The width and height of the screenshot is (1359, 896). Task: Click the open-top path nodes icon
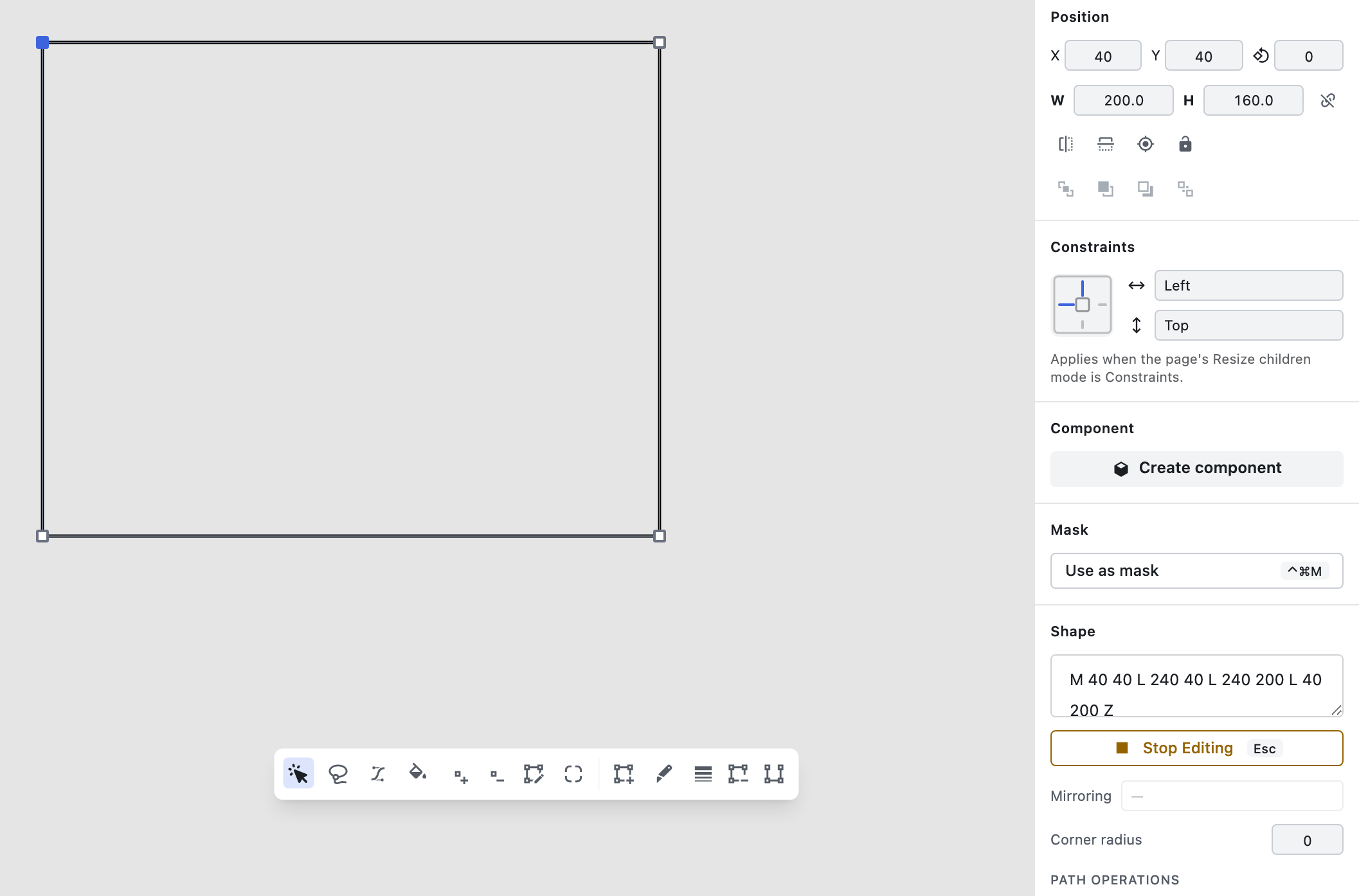(774, 773)
